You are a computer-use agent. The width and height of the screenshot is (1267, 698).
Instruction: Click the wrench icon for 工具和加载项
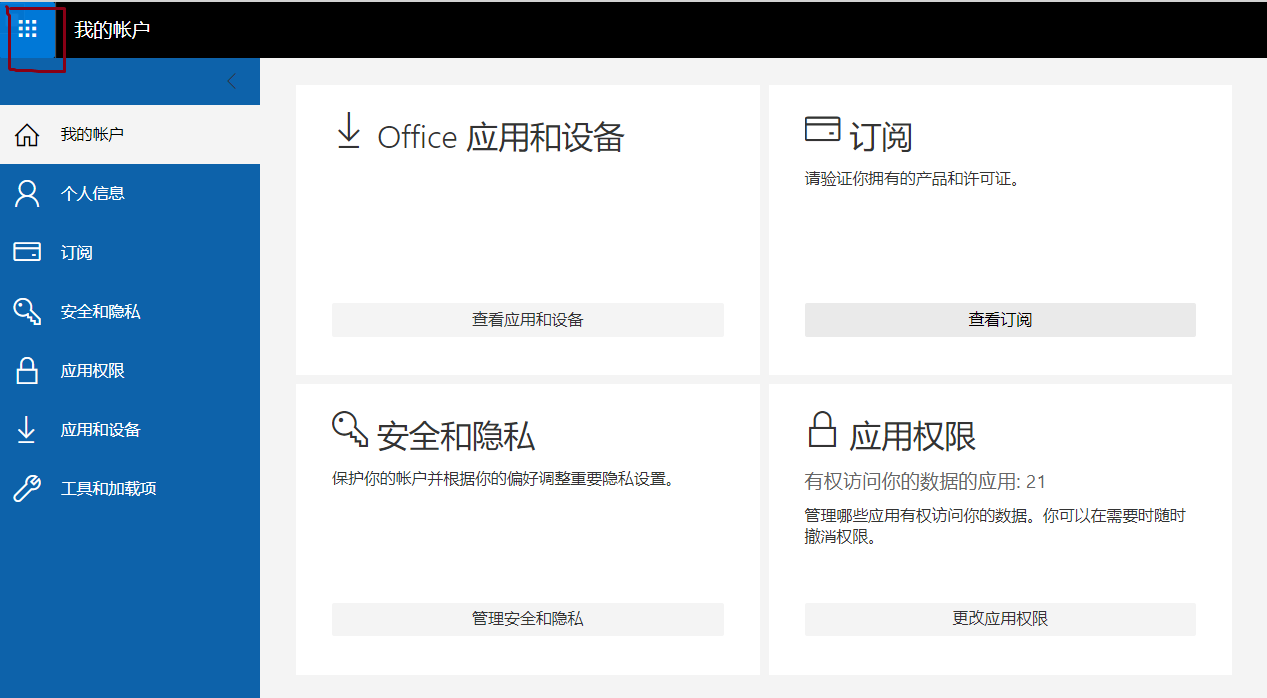tap(27, 488)
